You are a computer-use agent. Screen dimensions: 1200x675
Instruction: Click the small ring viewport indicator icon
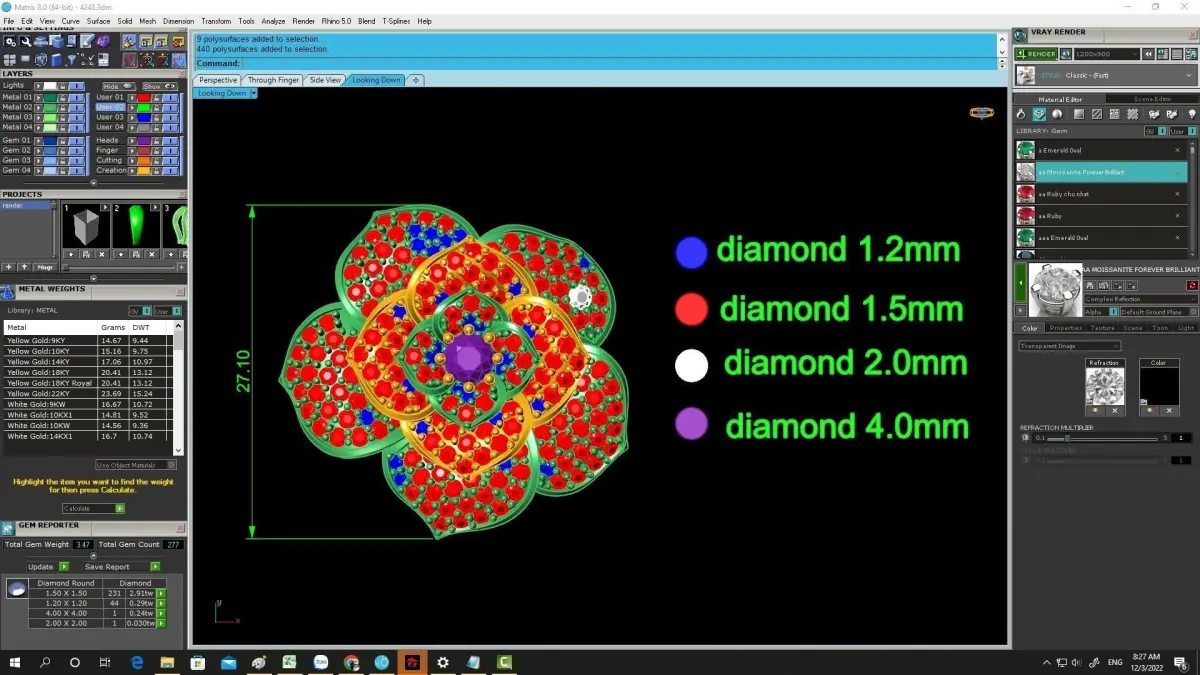pyautogui.click(x=981, y=113)
